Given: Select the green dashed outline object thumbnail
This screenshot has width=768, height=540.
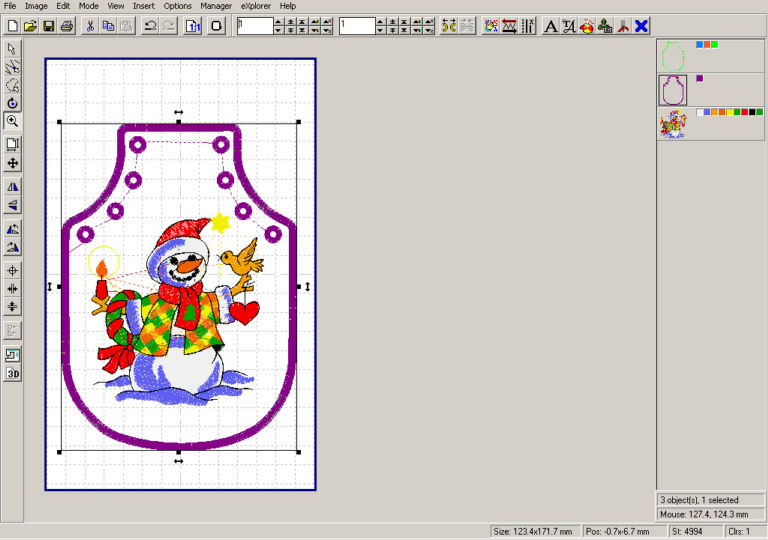Looking at the screenshot, I should pos(672,56).
